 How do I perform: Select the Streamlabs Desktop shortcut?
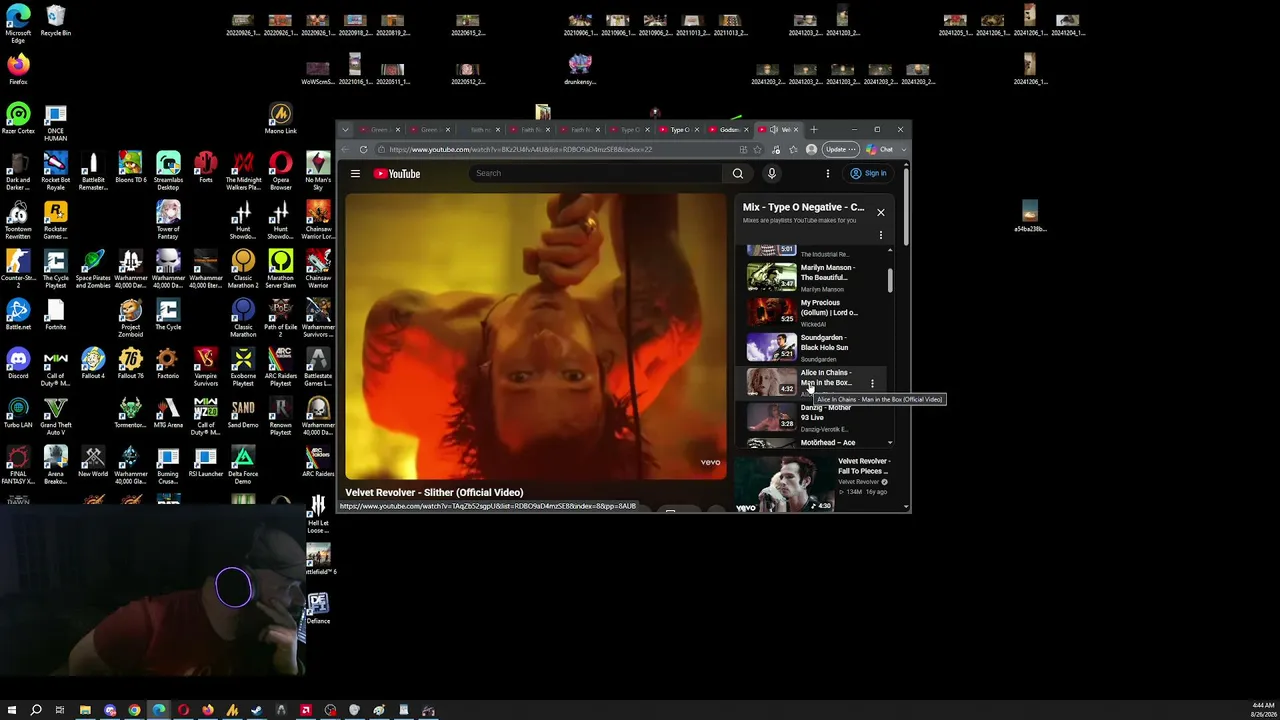tap(168, 170)
